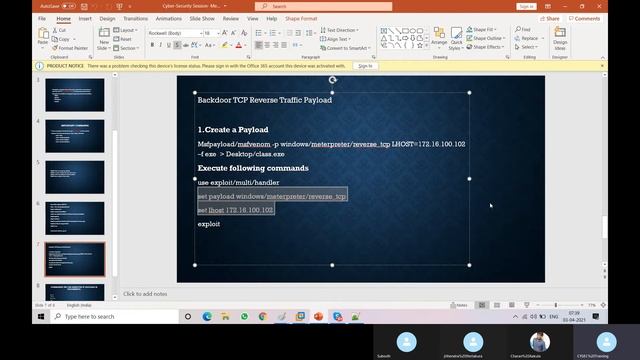Expand Shape Outline options
Image resolution: width=640 pixels, height=360 pixels.
(486, 38)
